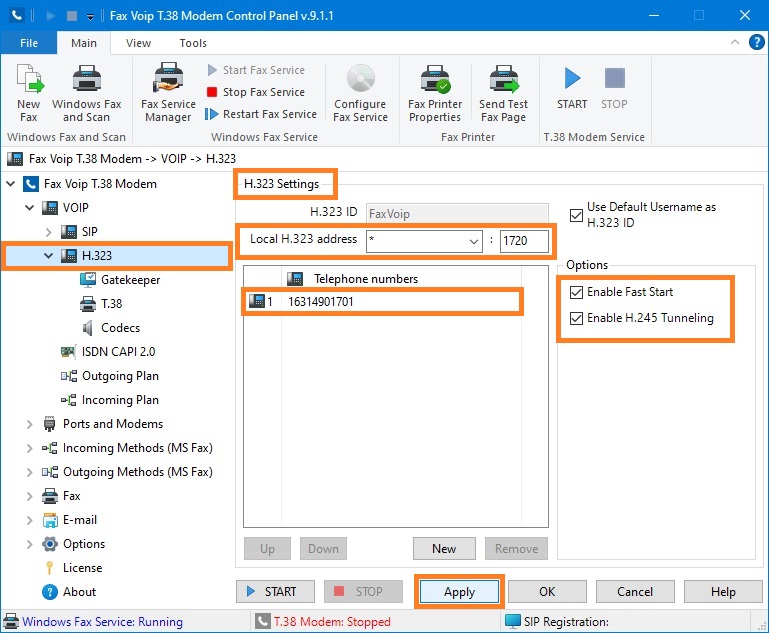Toggle Enable H.245 Tunneling checkbox
Screen dimensions: 769x633
[576, 319]
